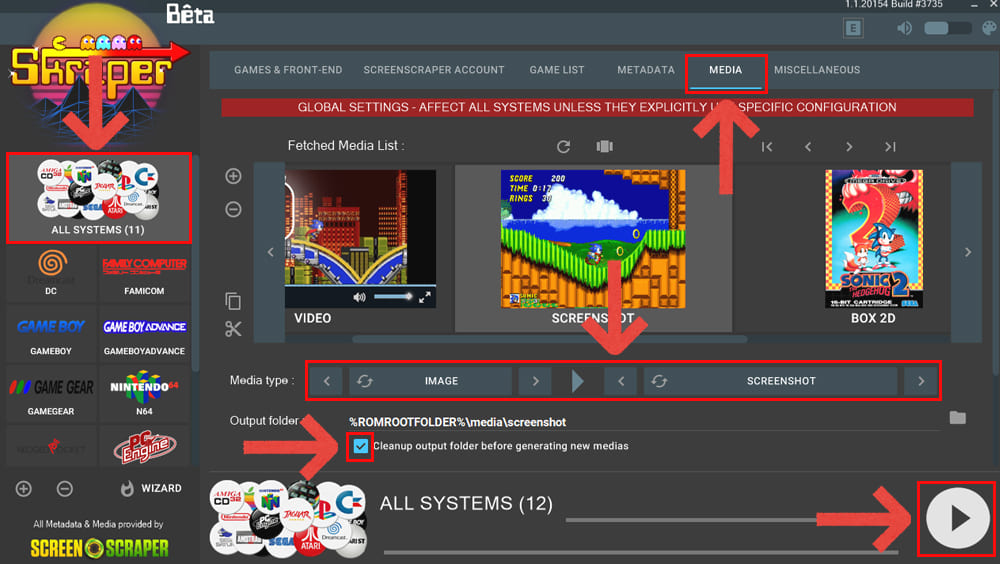Go to next media item in header
Viewport: 1000px width, 564px height.
point(849,147)
